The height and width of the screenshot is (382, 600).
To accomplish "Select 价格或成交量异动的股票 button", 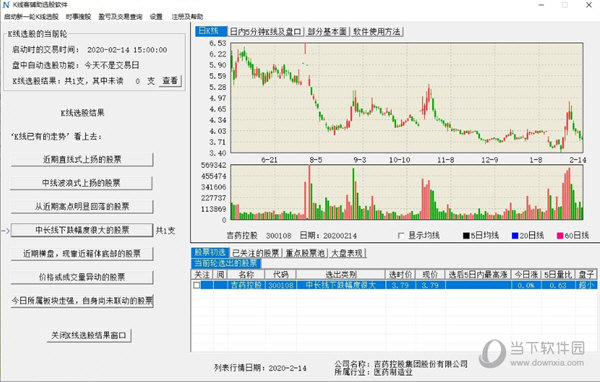I will 82,277.
